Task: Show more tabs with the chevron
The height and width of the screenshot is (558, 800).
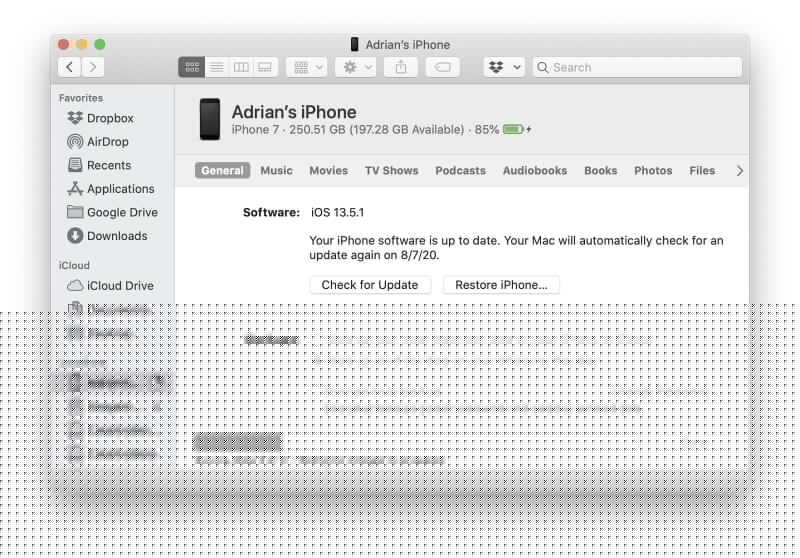Action: 740,171
